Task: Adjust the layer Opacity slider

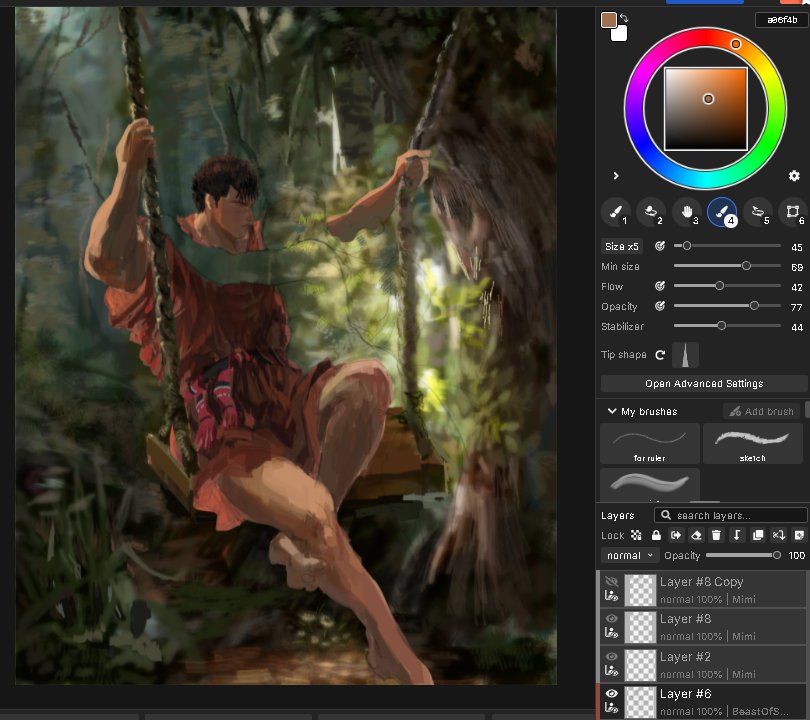Action: [x=743, y=555]
